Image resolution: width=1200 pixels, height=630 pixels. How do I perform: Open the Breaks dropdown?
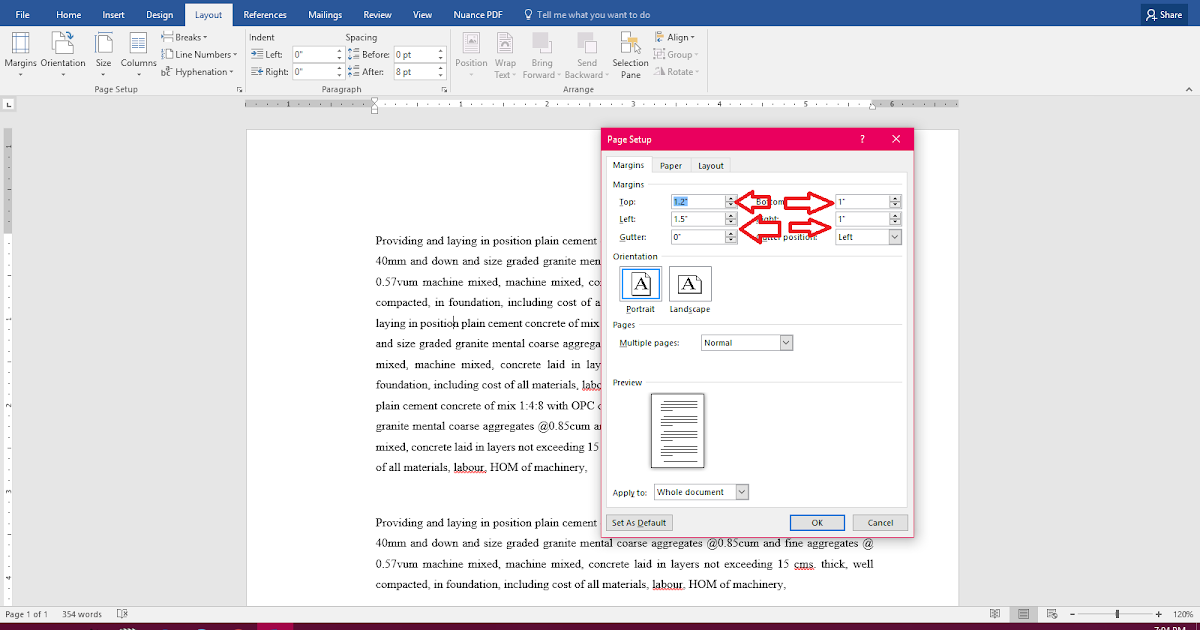(x=183, y=37)
